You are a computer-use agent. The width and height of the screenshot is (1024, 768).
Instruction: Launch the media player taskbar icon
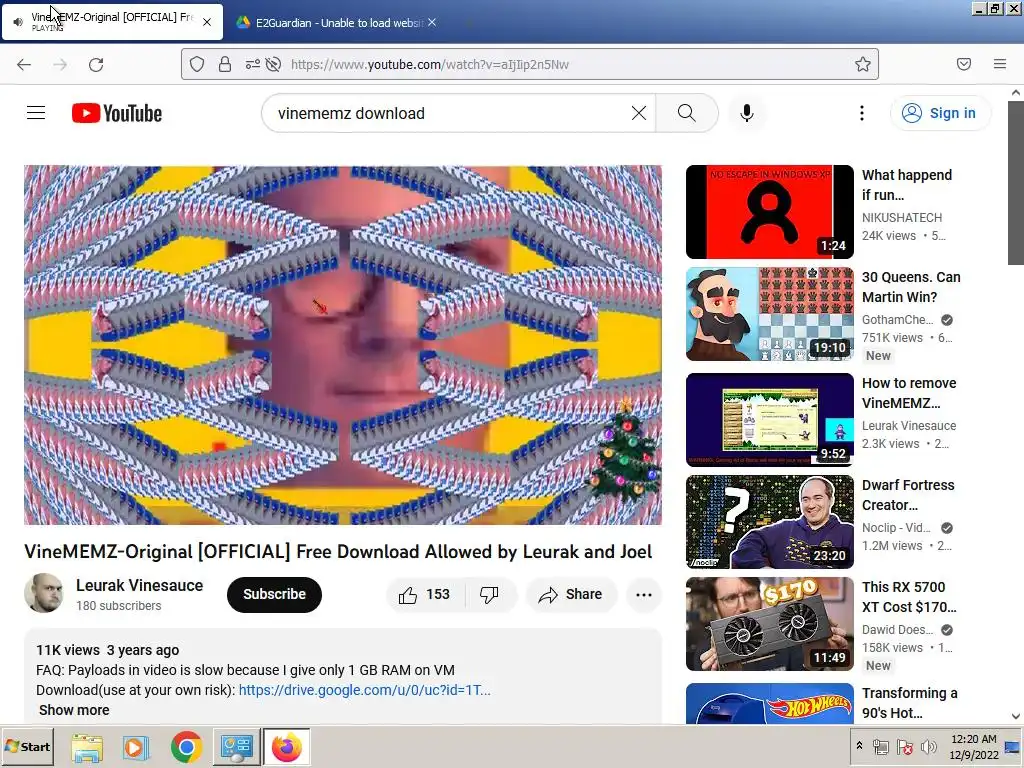136,747
